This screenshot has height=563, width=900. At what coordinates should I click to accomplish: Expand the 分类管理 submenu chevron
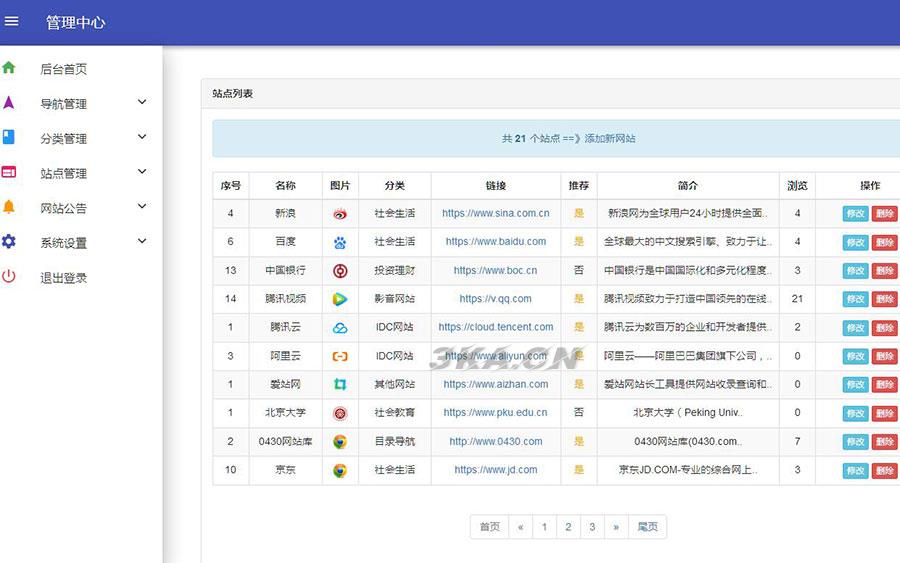coord(142,137)
